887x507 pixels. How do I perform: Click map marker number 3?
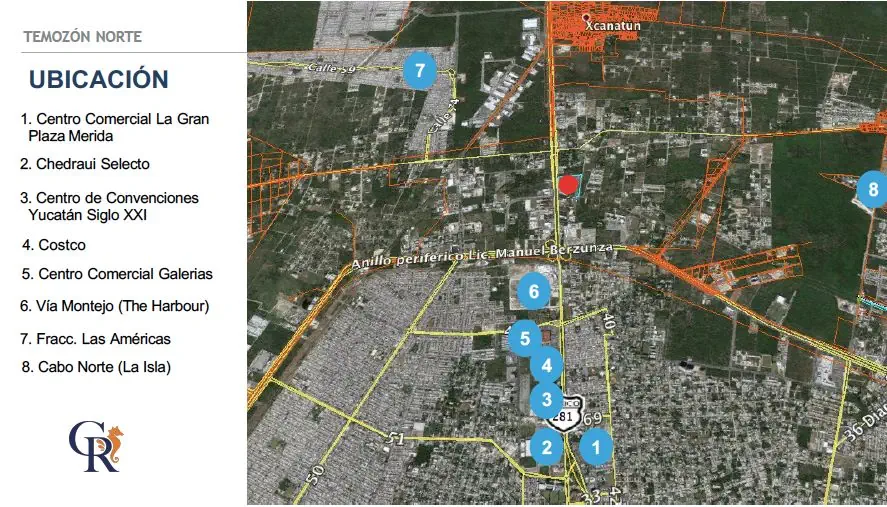(x=546, y=399)
